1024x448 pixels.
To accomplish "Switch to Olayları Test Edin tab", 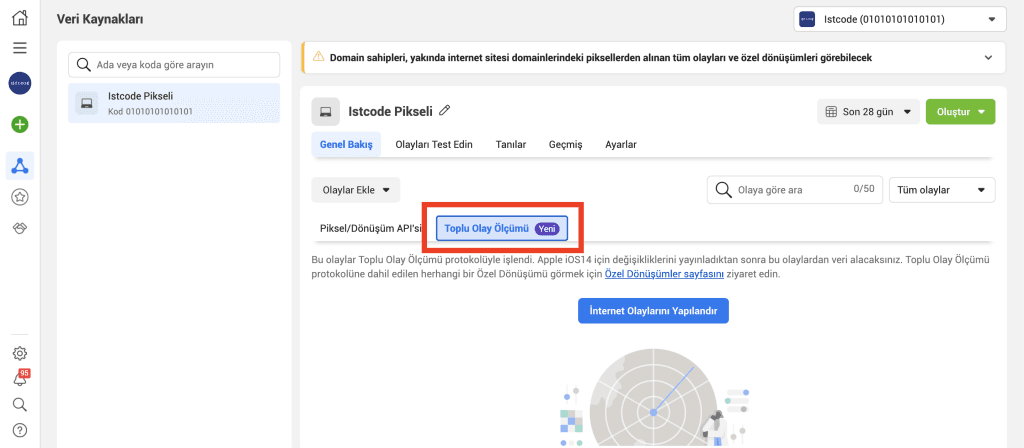I will pos(434,144).
